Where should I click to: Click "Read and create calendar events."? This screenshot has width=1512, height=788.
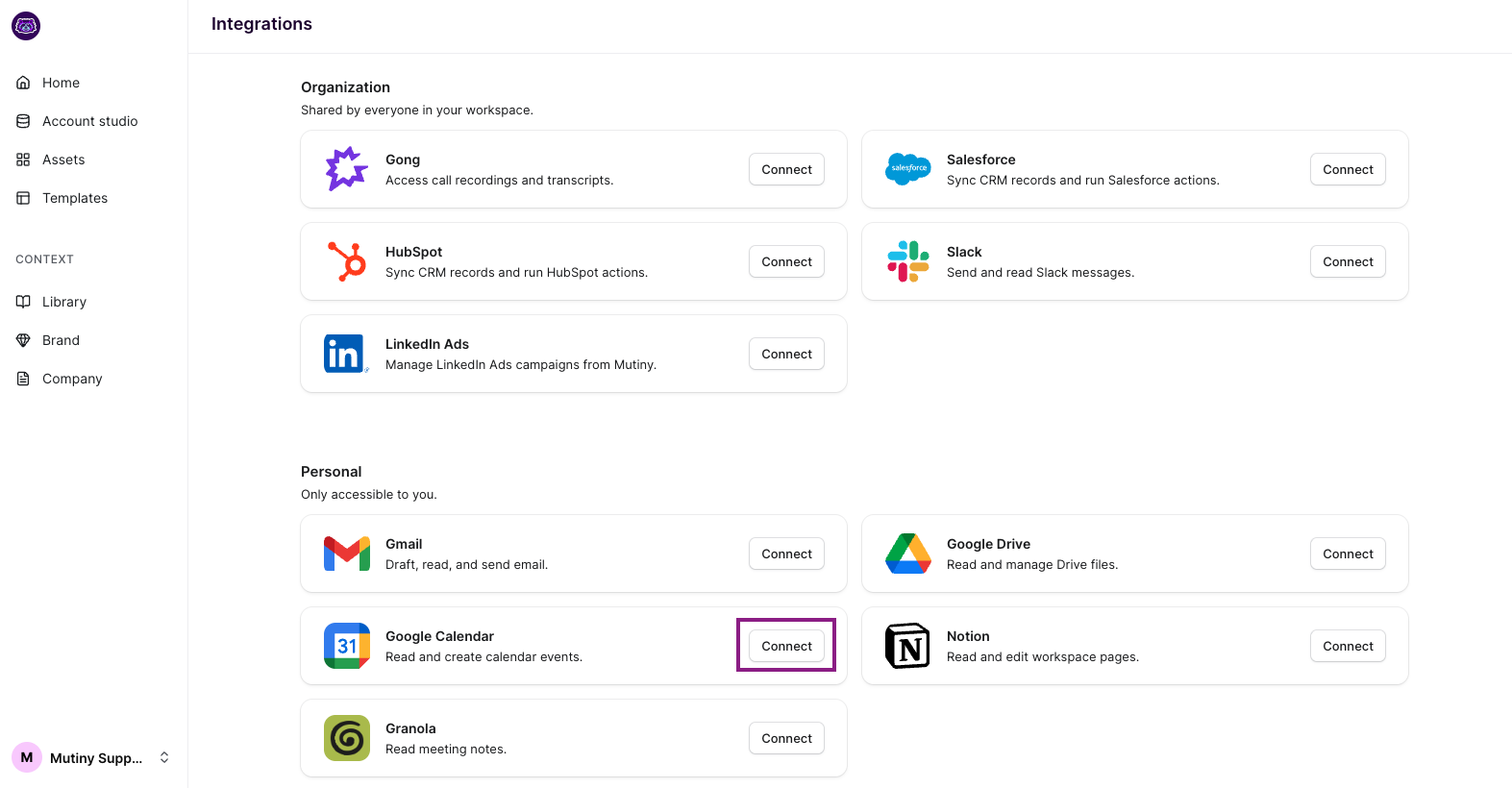[483, 657]
